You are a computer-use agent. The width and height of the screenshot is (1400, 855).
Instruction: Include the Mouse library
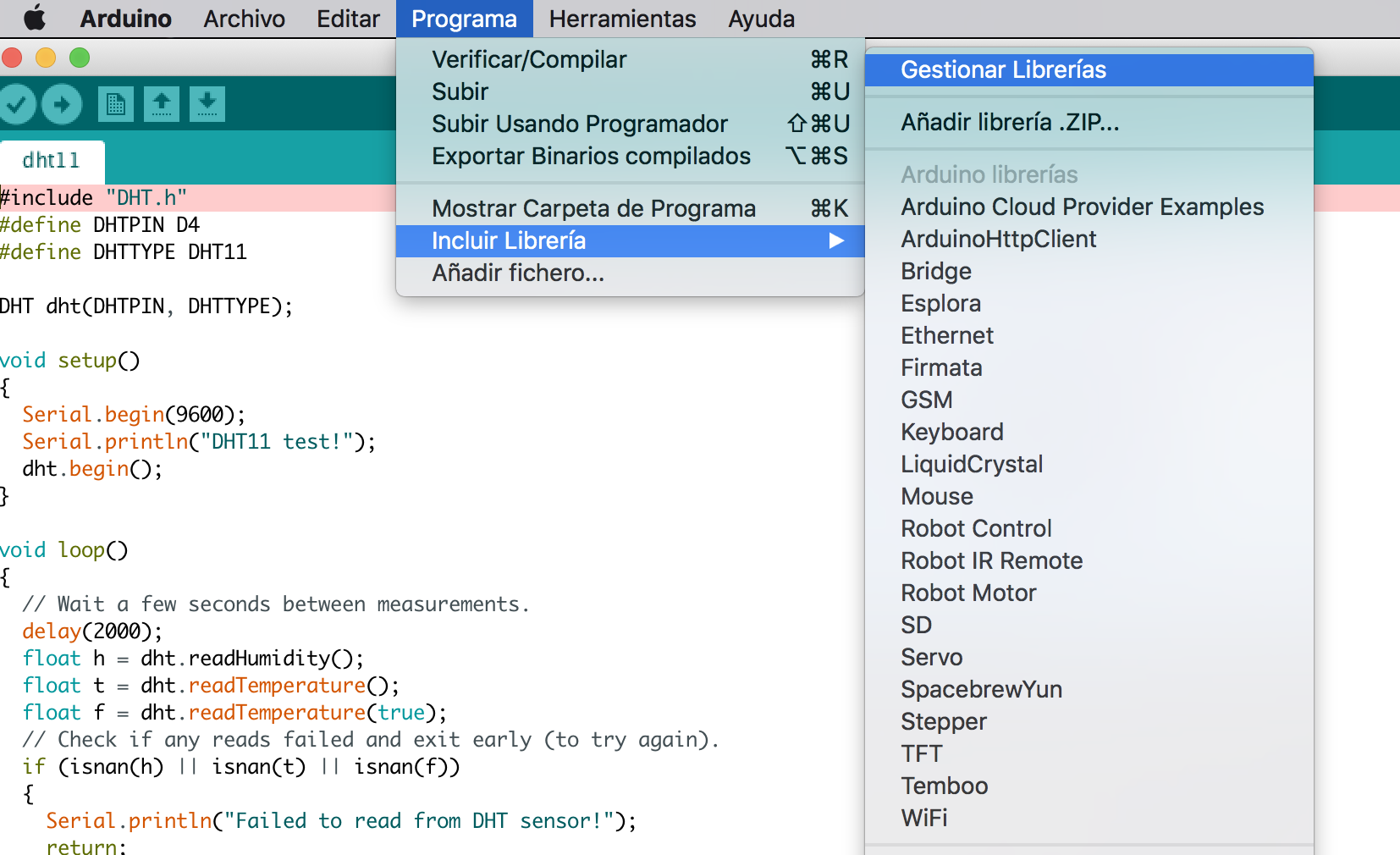pyautogui.click(x=1089, y=496)
